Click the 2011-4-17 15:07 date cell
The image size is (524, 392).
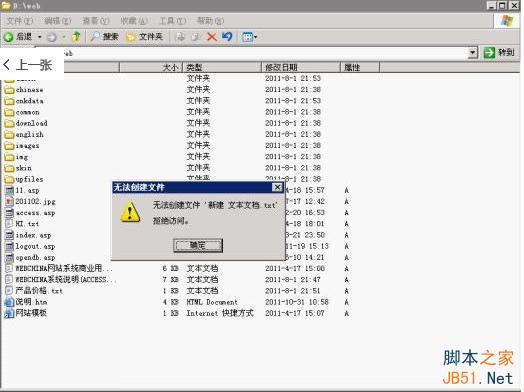[295, 313]
